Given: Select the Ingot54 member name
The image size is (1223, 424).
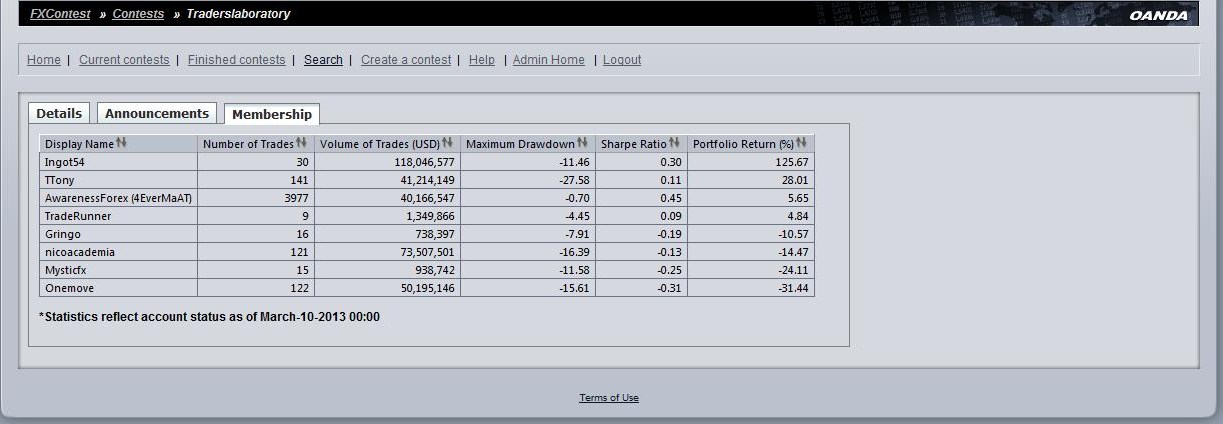Looking at the screenshot, I should [65, 162].
